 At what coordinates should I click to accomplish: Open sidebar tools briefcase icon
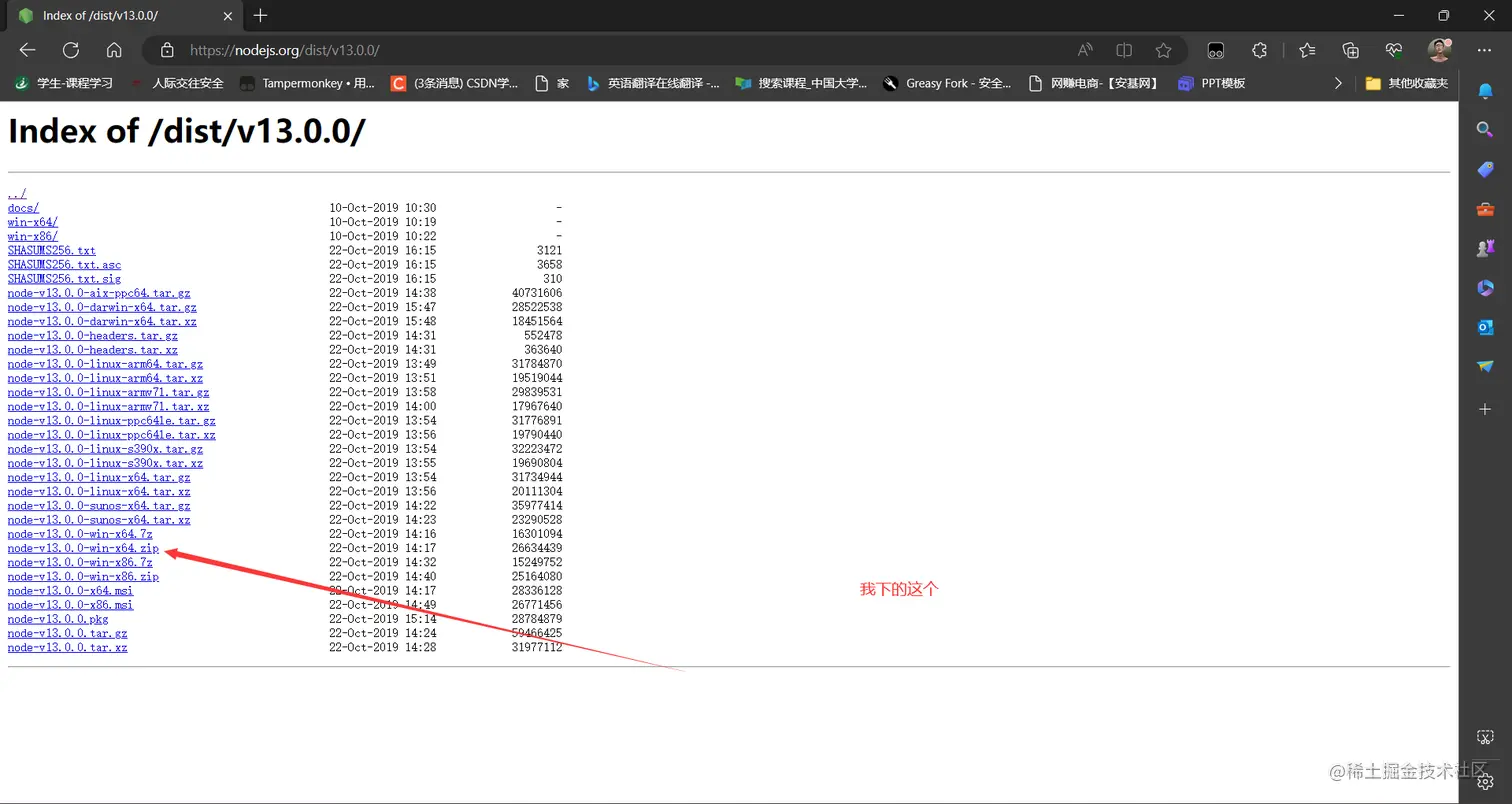click(x=1485, y=209)
